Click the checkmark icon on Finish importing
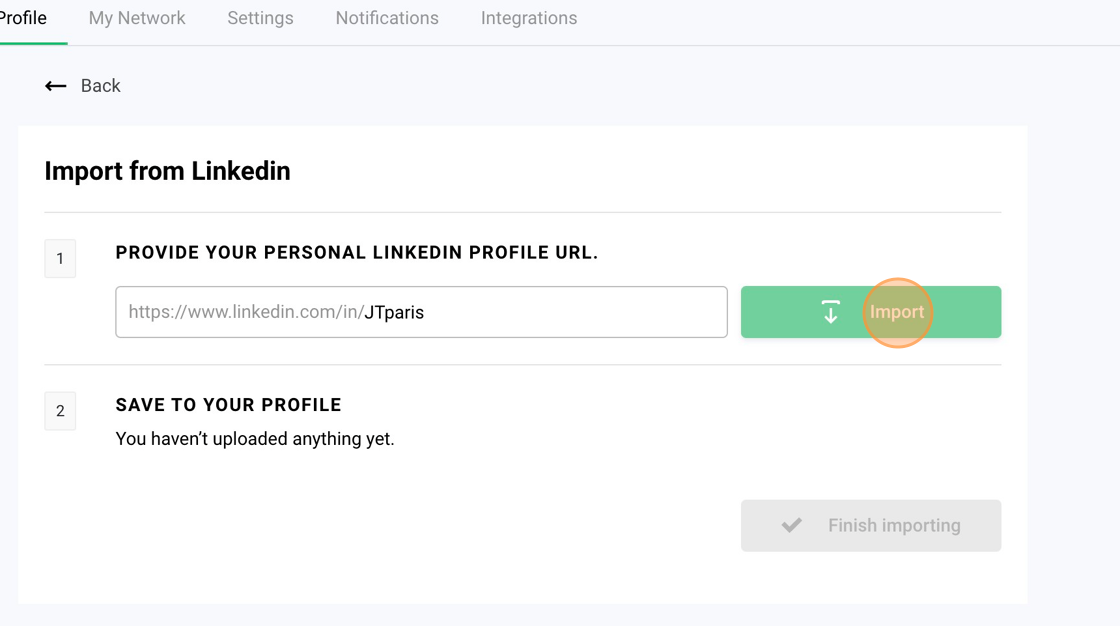Viewport: 1120px width, 626px height. coord(791,525)
